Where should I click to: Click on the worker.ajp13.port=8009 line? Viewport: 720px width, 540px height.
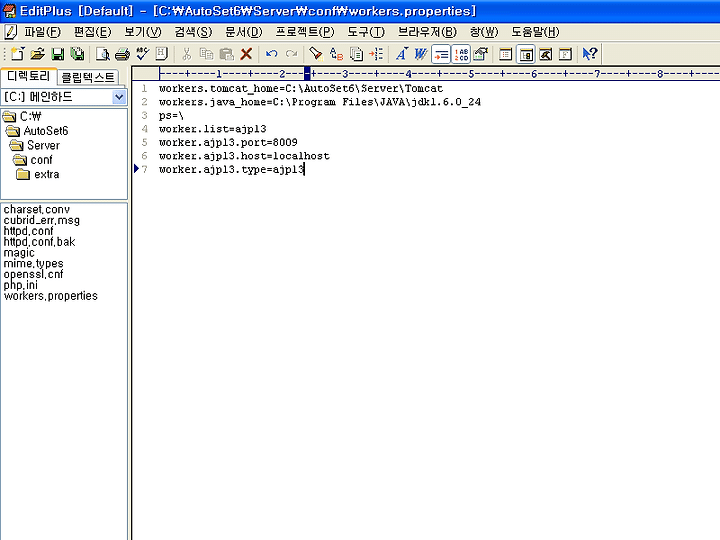pos(228,142)
